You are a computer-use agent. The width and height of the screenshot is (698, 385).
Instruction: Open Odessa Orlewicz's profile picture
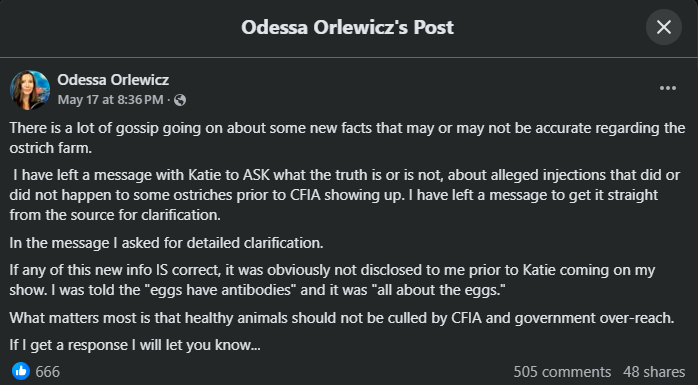pos(30,90)
